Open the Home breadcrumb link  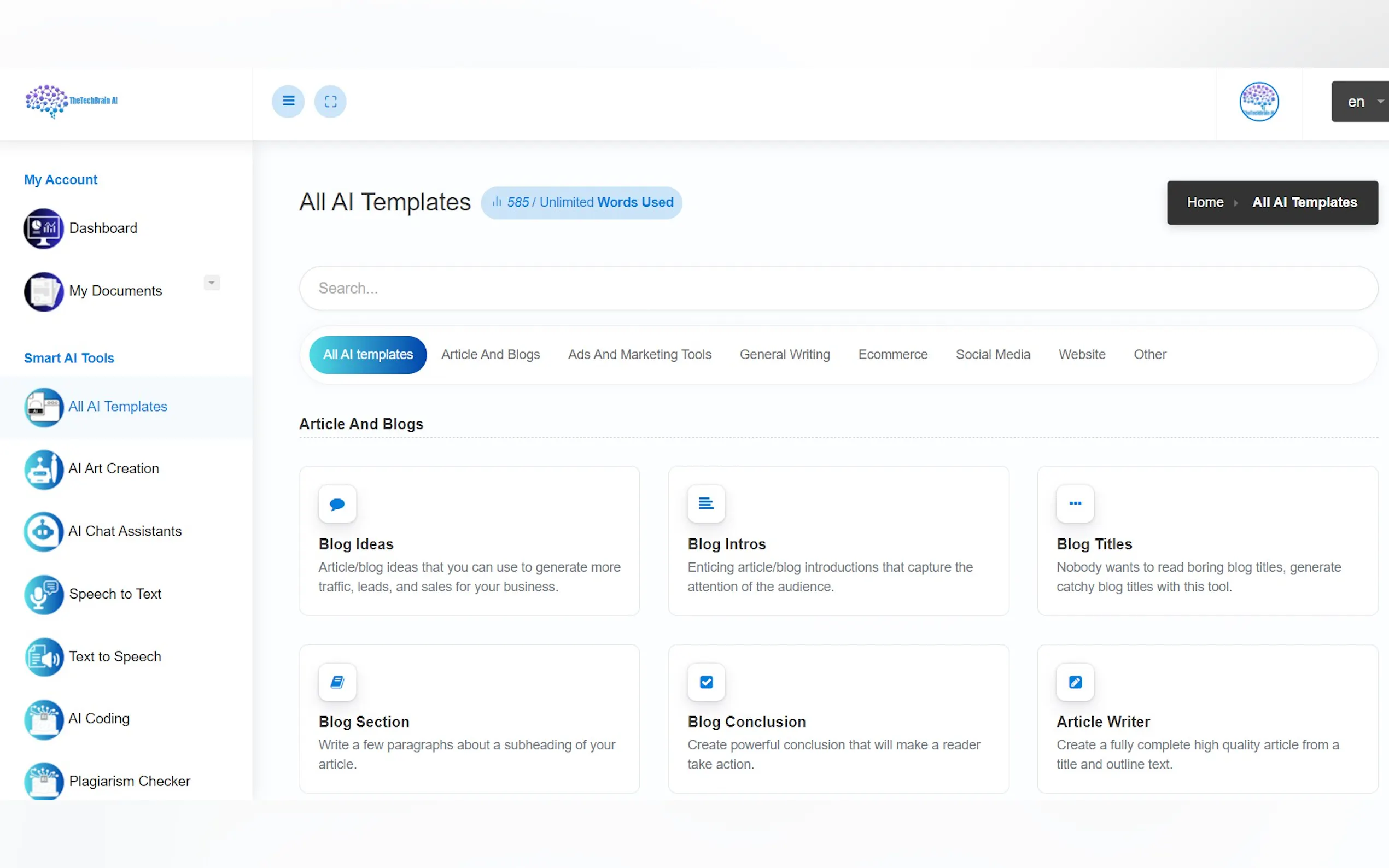coord(1205,202)
